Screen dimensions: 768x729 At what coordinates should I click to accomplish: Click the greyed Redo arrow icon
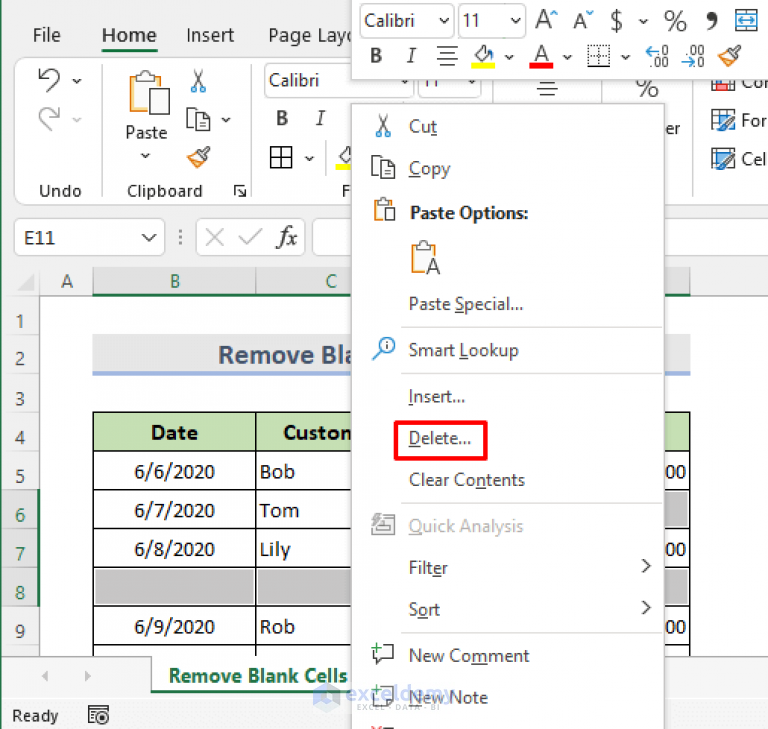(x=49, y=119)
